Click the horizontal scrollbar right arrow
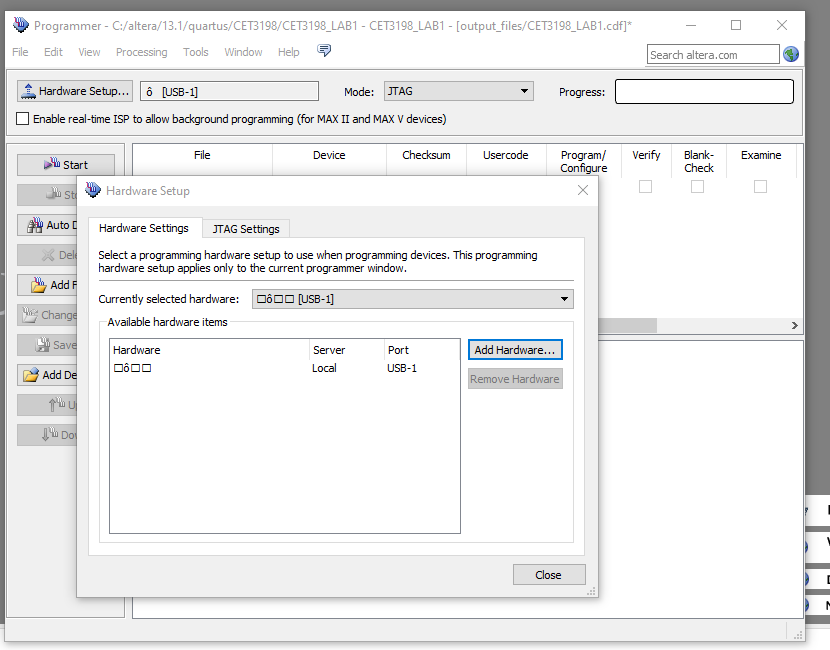This screenshot has height=650, width=830. 795,326
